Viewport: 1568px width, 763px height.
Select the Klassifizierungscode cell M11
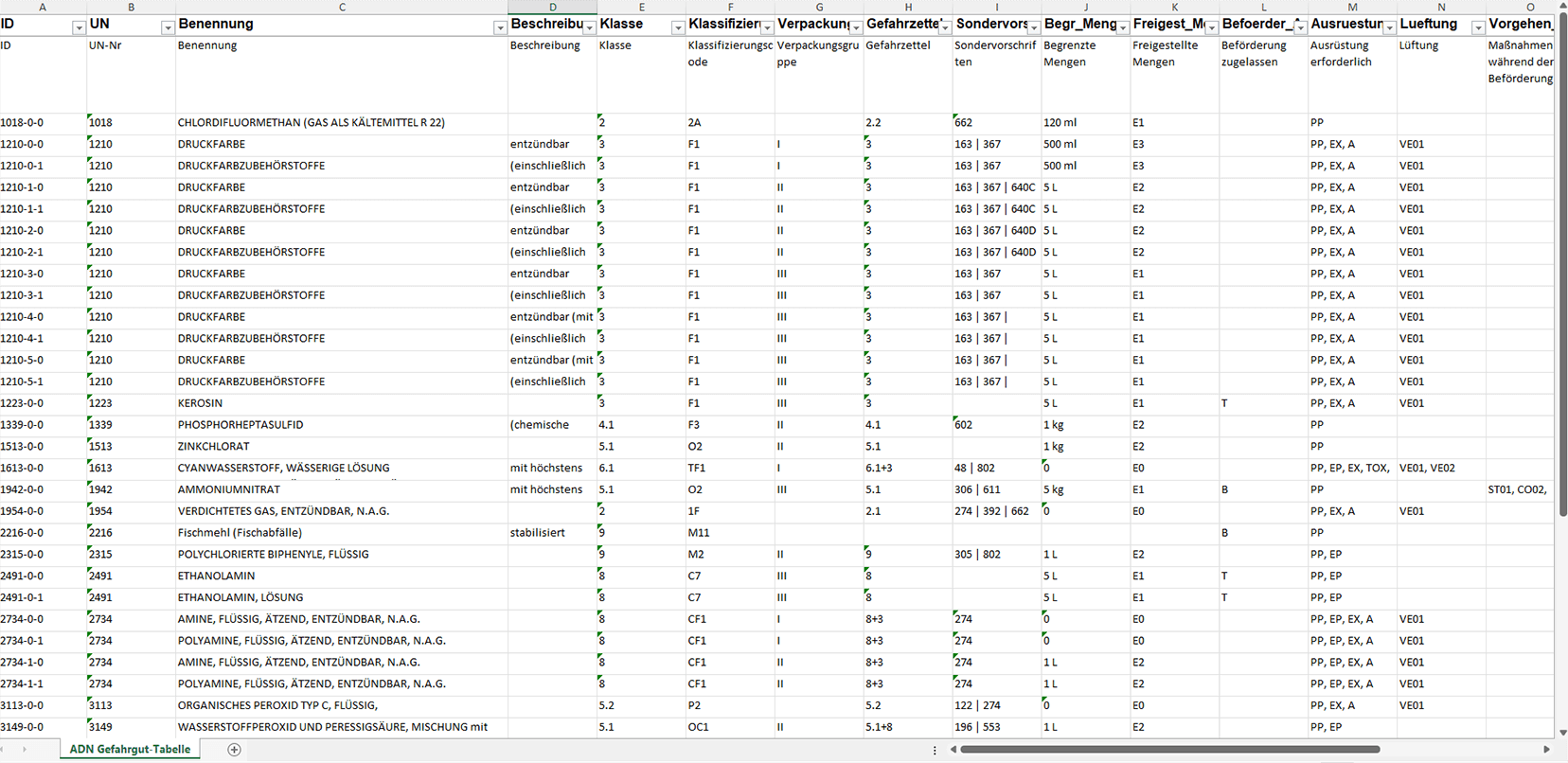coord(730,533)
